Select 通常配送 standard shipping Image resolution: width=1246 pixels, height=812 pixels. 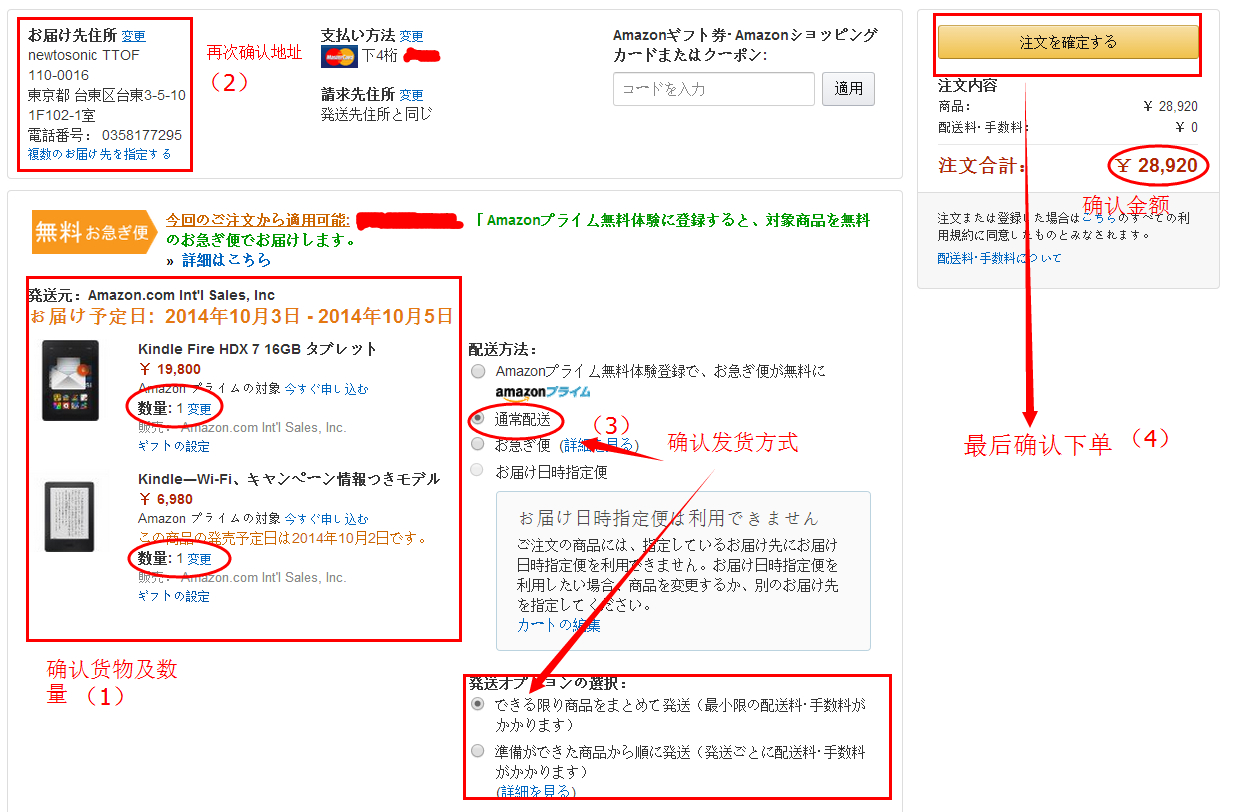[478, 417]
